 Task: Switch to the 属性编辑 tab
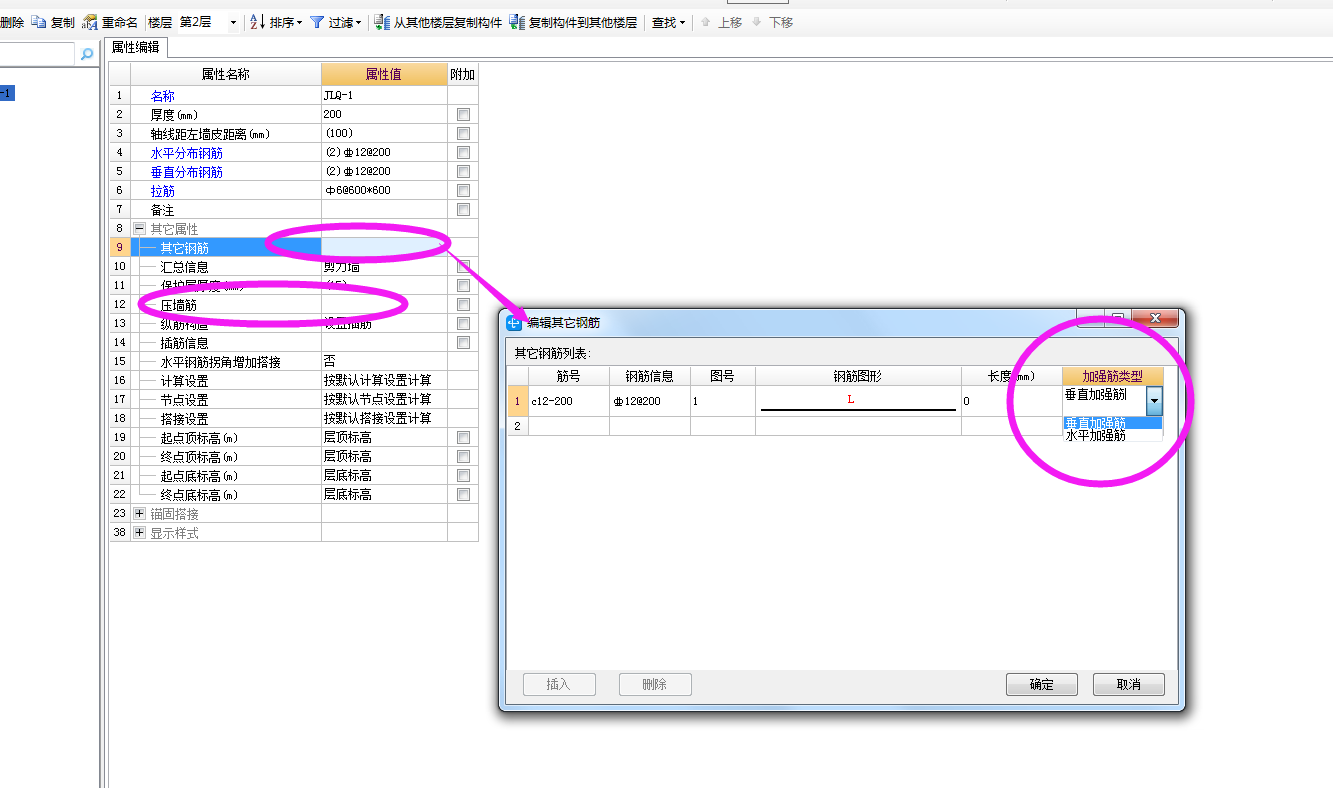[135, 47]
